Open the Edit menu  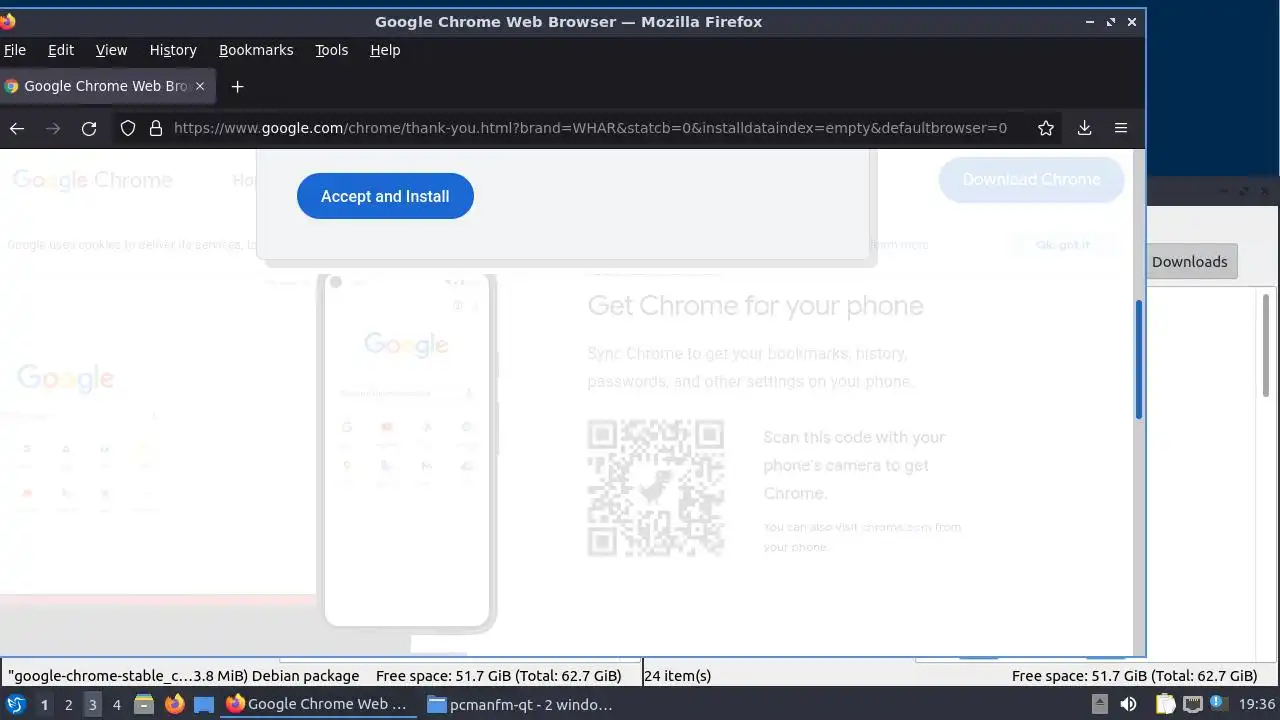pos(61,50)
